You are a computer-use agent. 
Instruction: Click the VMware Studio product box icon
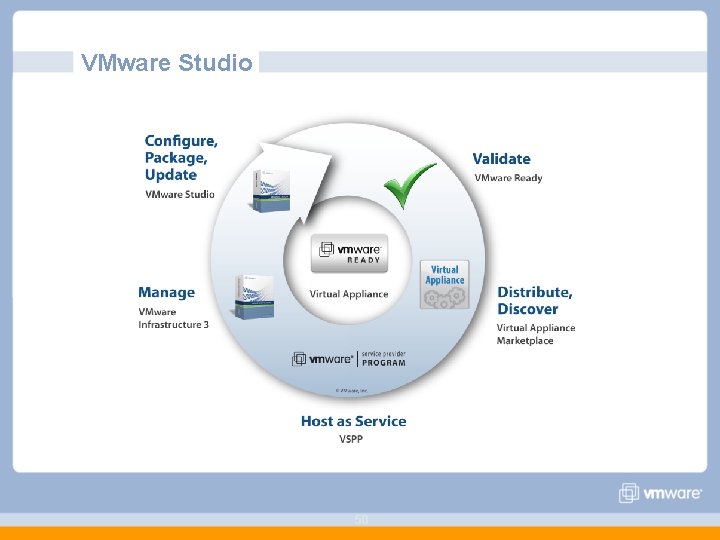(271, 191)
